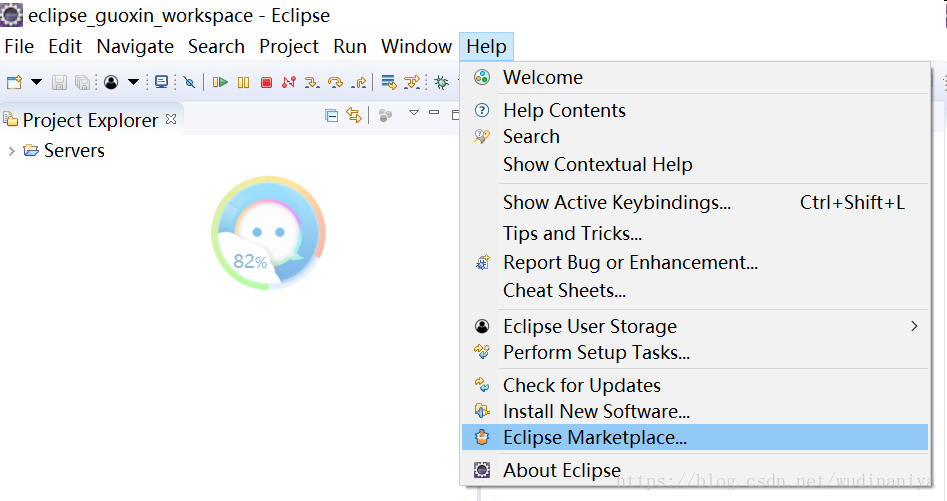
Task: Toggle Link with Editor in Project Explorer
Action: 354,115
